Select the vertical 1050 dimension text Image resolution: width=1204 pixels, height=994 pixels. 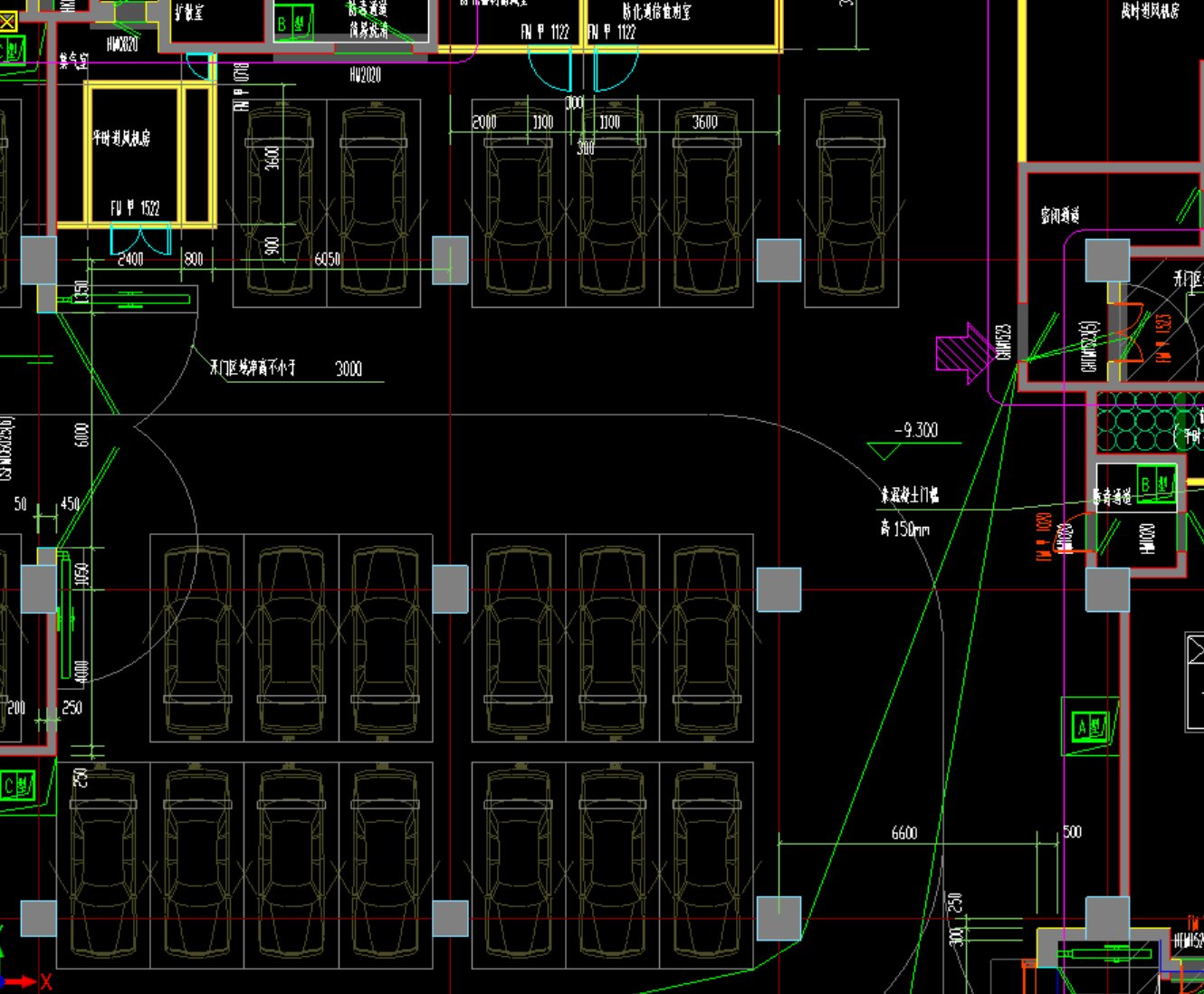click(82, 576)
